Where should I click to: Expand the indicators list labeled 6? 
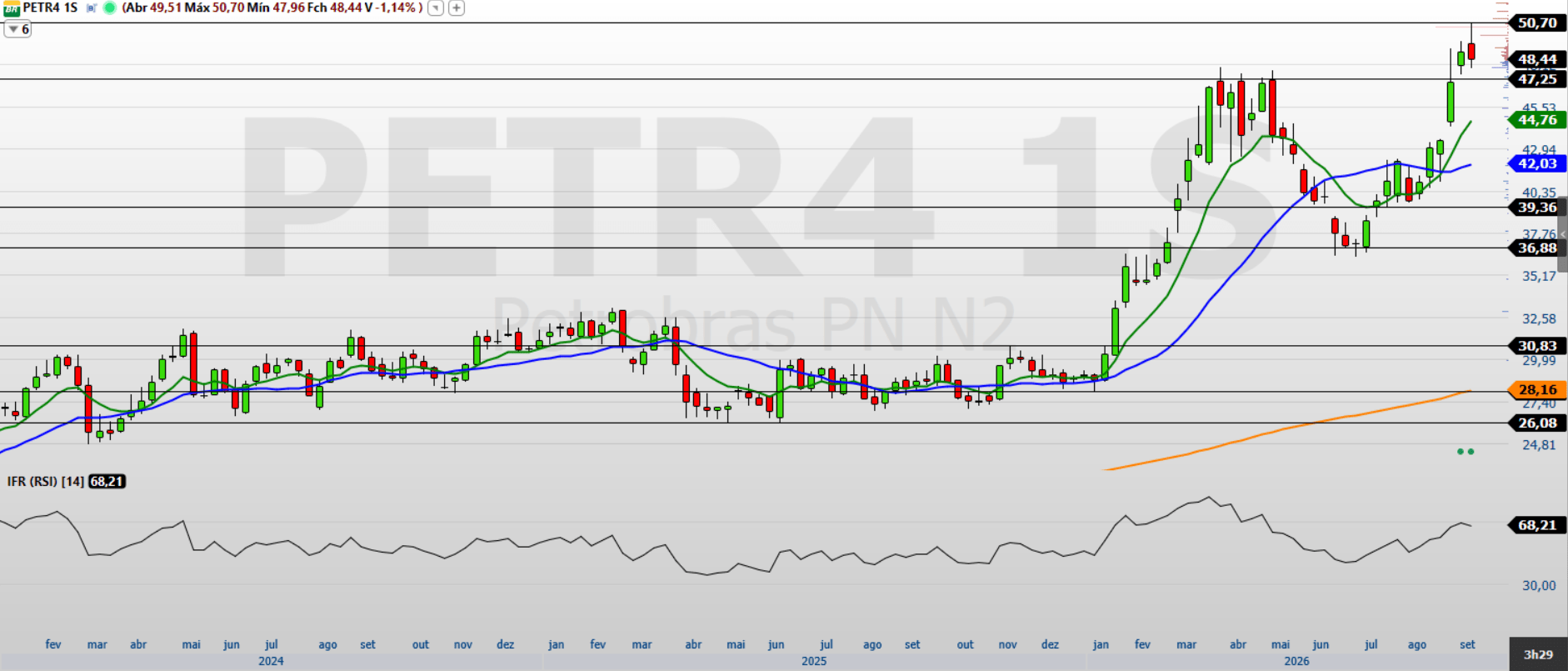pos(17,29)
